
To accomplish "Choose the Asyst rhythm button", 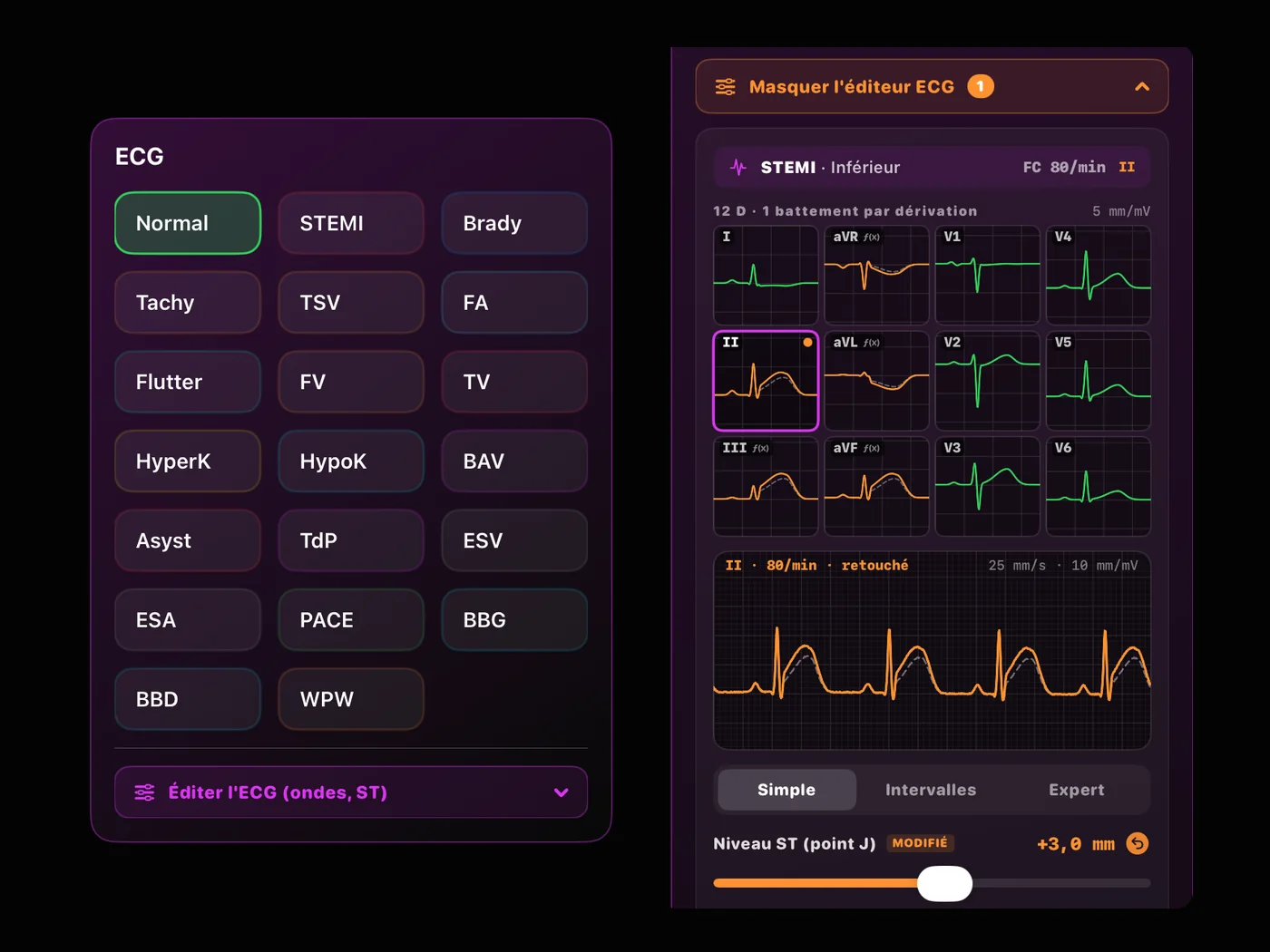I will click(x=188, y=540).
